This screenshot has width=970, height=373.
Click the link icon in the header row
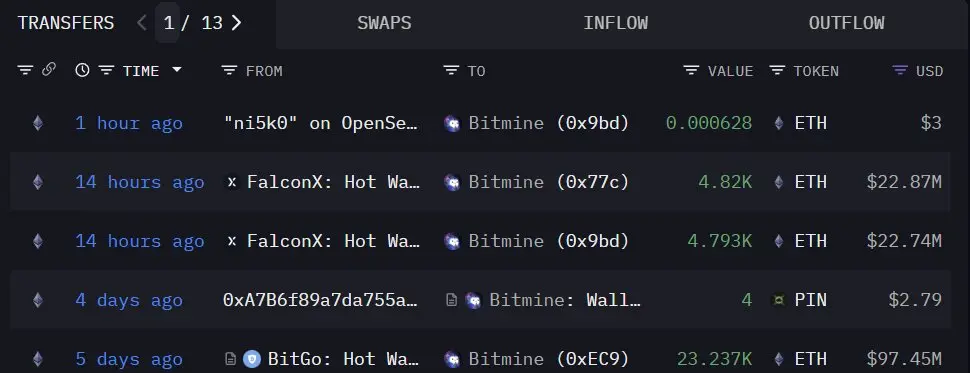coord(49,70)
